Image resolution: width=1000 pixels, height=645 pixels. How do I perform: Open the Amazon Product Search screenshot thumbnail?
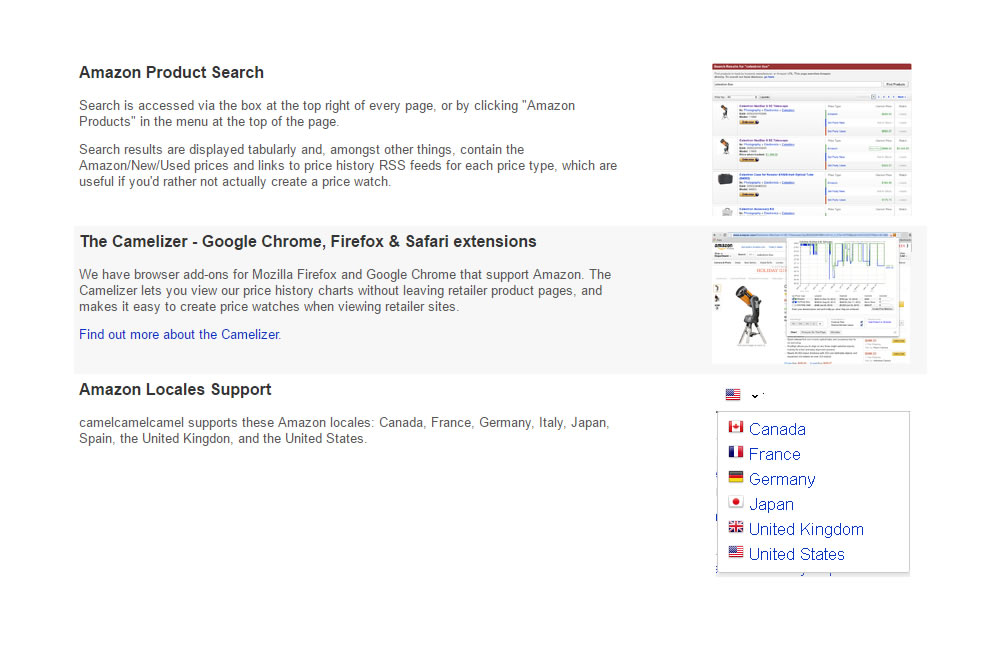811,139
